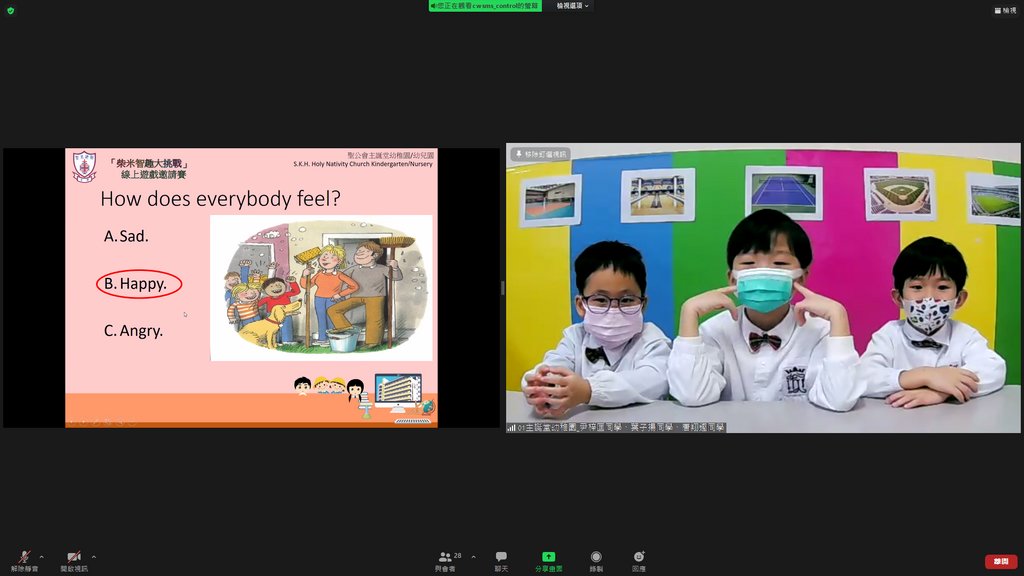The image size is (1024, 576).
Task: Click the divider handle between shared screen and video
Action: (502, 288)
